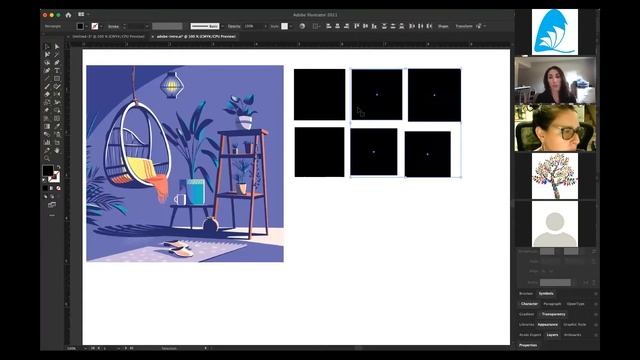Select the Type tool
Image resolution: width=640 pixels, height=360 pixels.
click(x=57, y=70)
